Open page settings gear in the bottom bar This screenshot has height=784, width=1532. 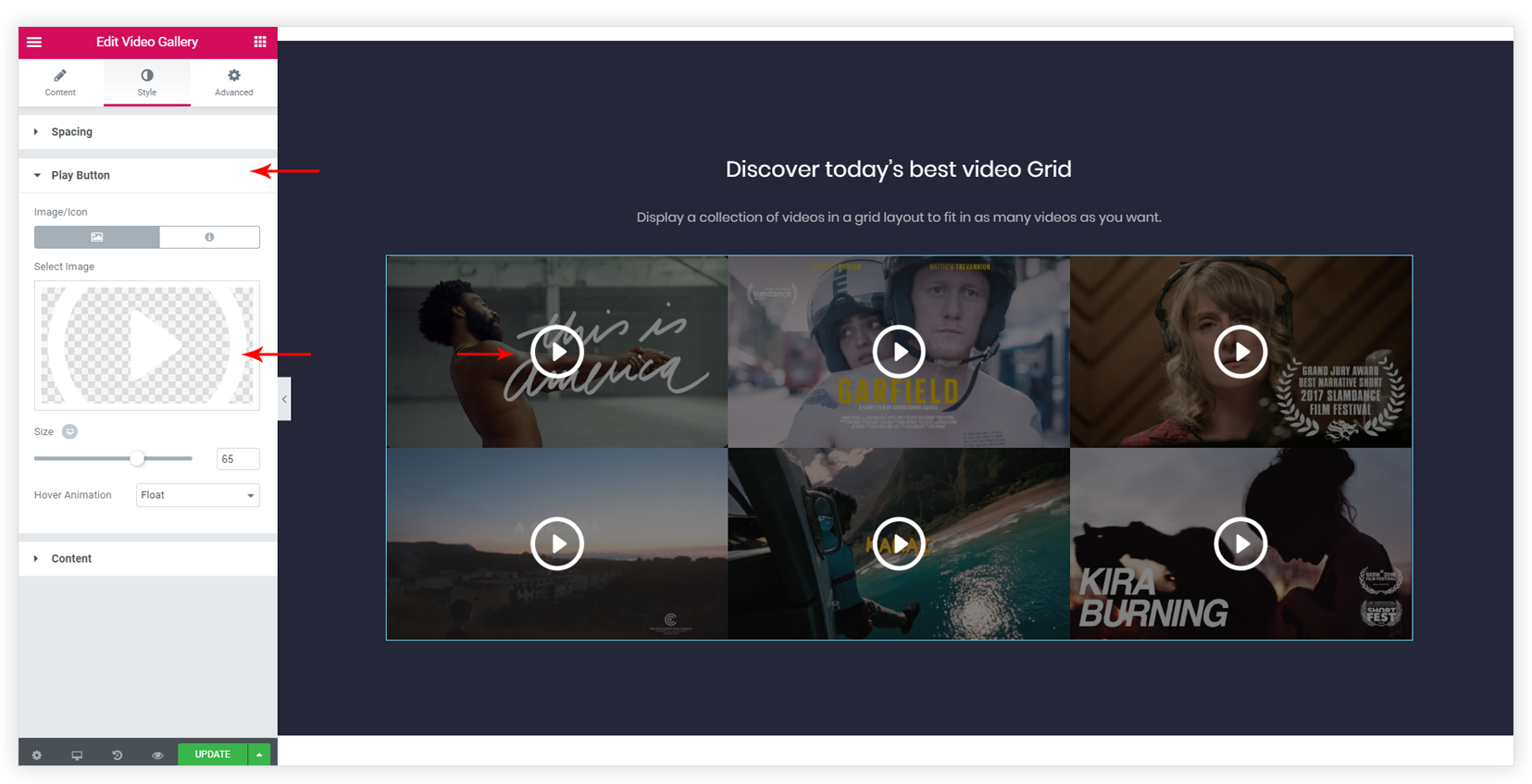pyautogui.click(x=37, y=755)
